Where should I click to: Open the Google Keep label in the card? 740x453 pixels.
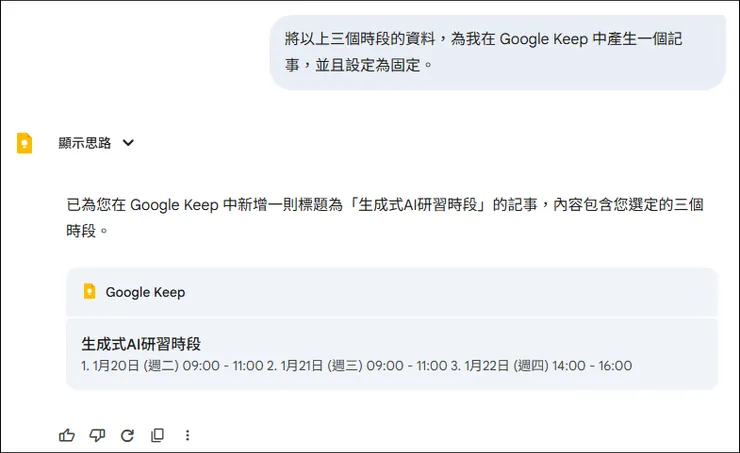145,292
